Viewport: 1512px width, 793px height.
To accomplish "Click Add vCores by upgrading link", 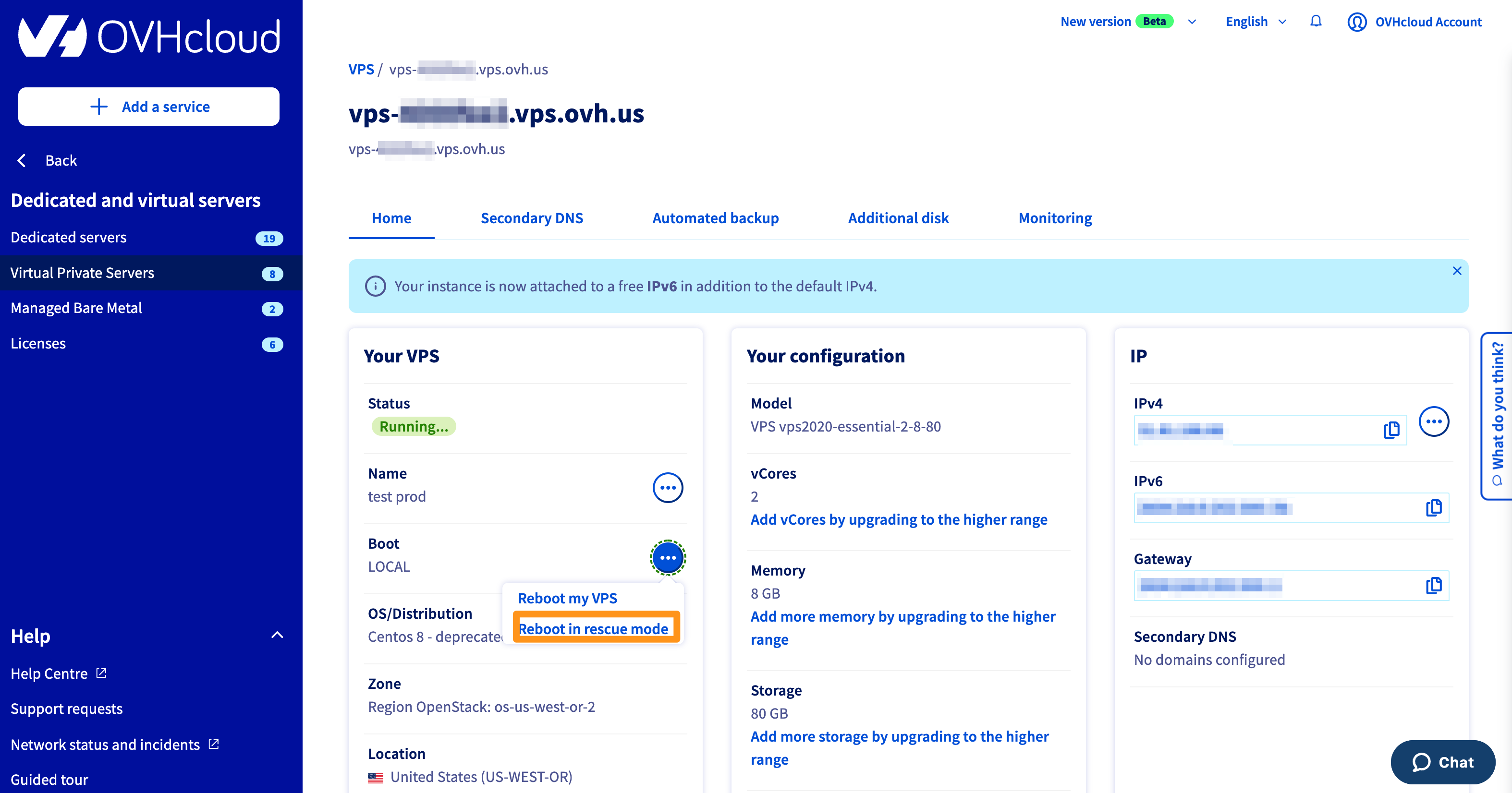I will coord(898,520).
